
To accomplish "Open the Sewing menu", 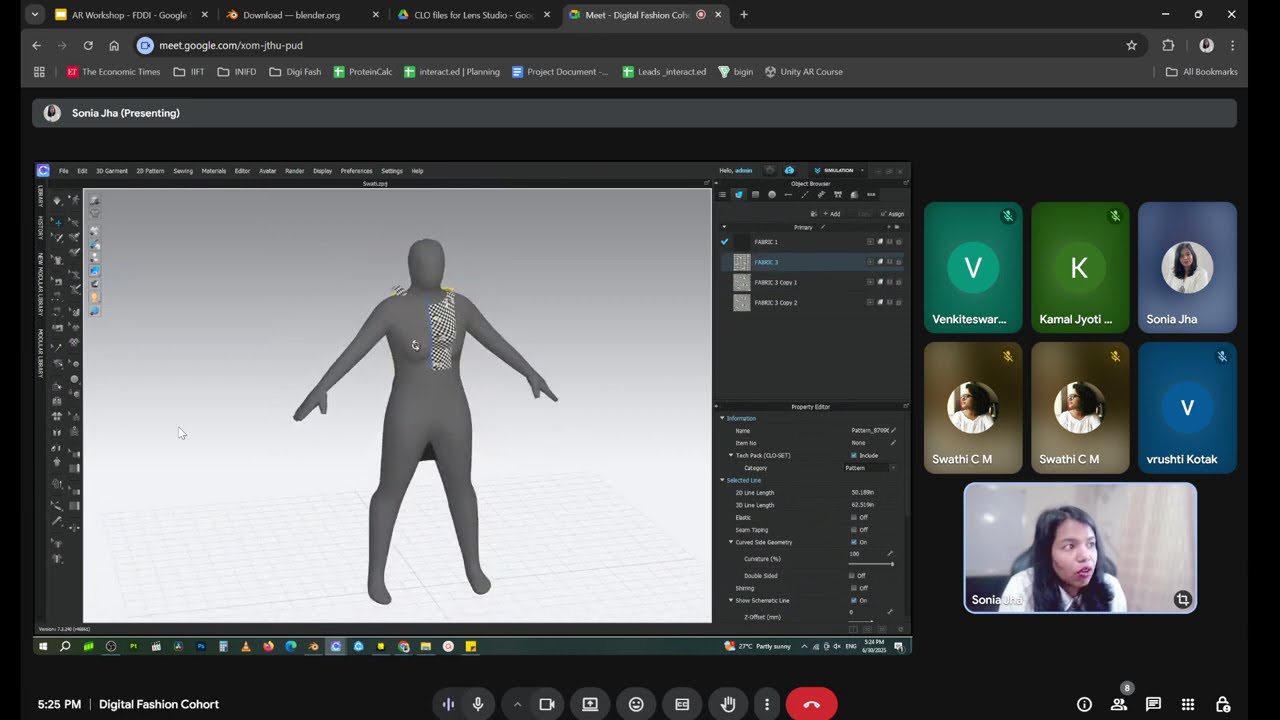I will [183, 171].
